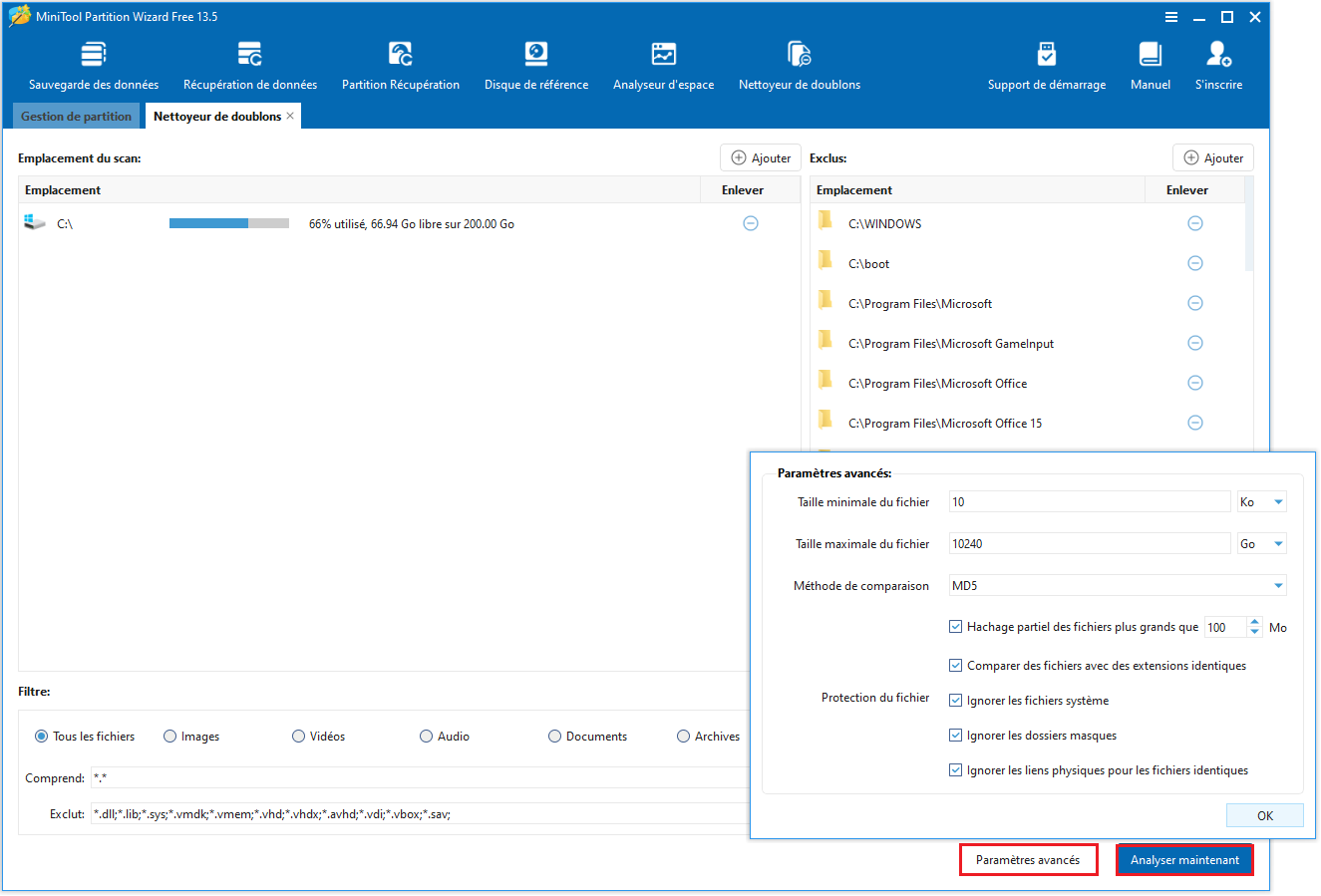Uncheck Comparer des fichiers avec des extensions identiques
Viewport: 1321px width, 896px height.
(x=955, y=665)
